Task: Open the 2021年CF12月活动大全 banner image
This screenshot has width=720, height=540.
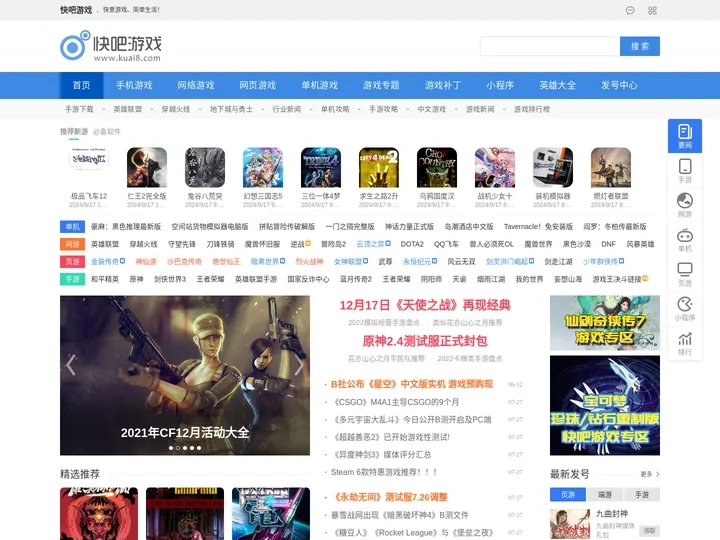Action: 185,375
